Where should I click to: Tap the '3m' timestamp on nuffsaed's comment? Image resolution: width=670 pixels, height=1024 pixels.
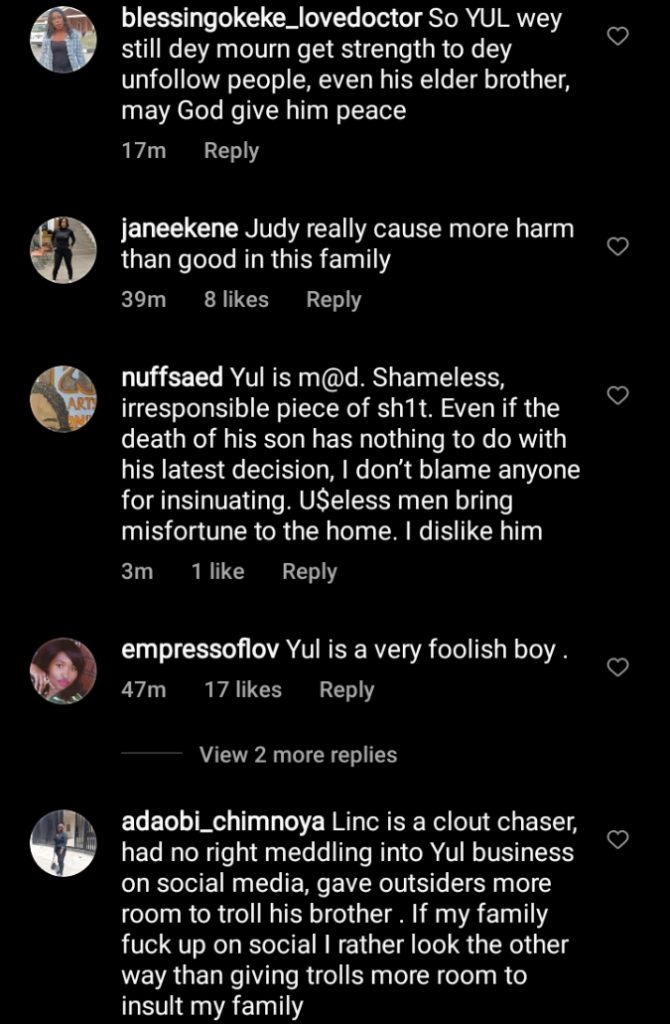(x=138, y=571)
